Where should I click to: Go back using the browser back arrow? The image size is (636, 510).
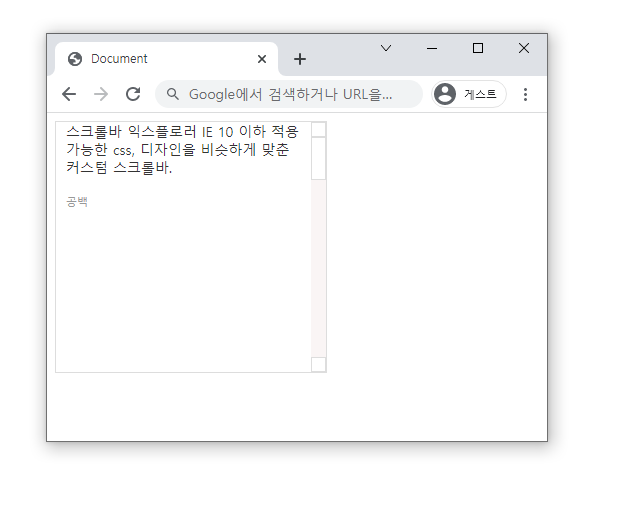[69, 94]
